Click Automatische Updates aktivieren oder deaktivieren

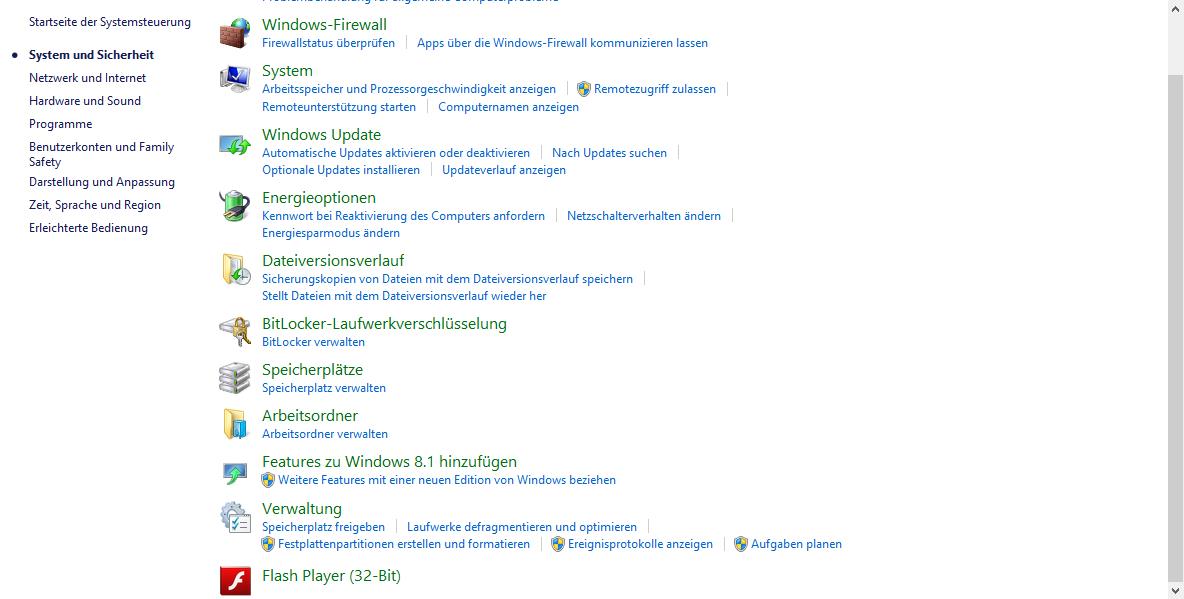(x=396, y=153)
